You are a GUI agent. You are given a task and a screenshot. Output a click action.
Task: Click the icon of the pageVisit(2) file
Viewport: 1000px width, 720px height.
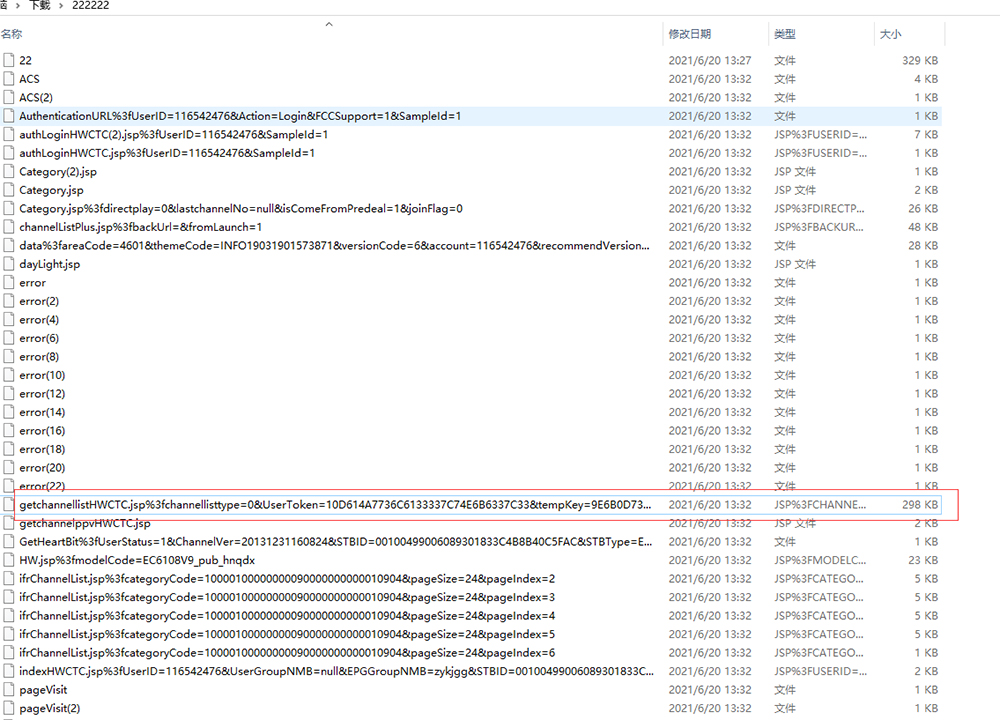[9, 709]
